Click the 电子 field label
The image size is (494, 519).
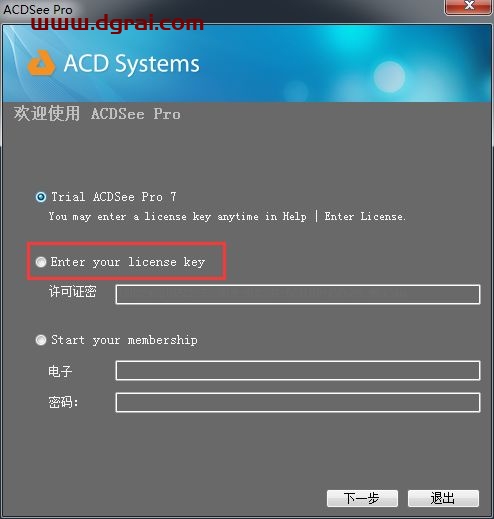[60, 371]
